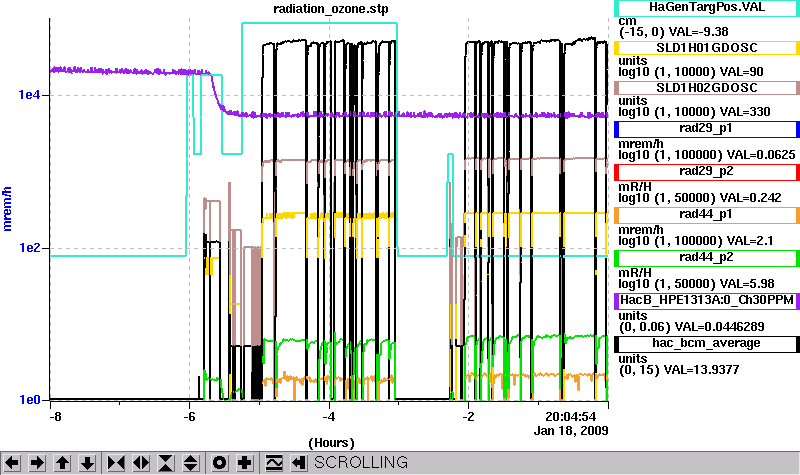Select the SLD1H01GDOSC yellow legend entry
This screenshot has width=800, height=475.
[707, 48]
